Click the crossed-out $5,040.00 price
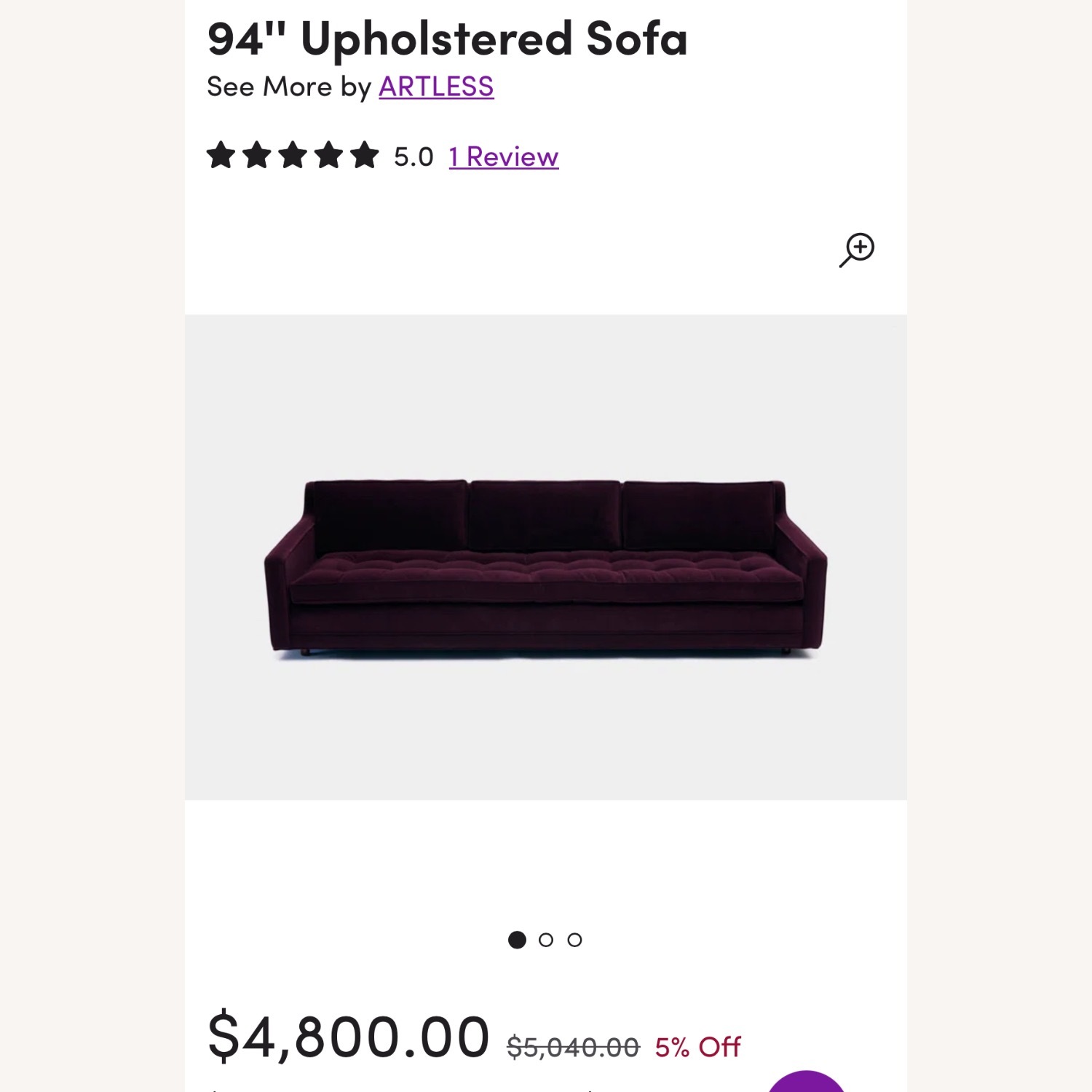 pos(573,1047)
